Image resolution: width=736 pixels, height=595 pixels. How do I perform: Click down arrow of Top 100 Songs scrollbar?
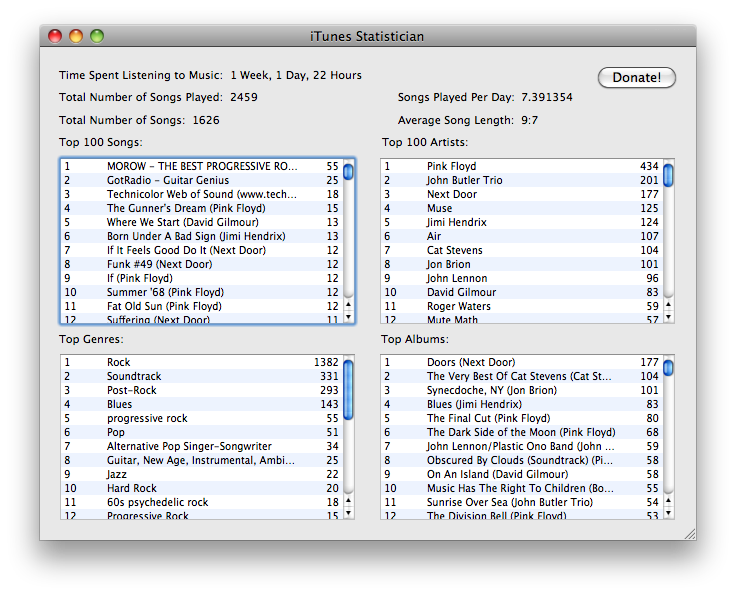tap(348, 317)
